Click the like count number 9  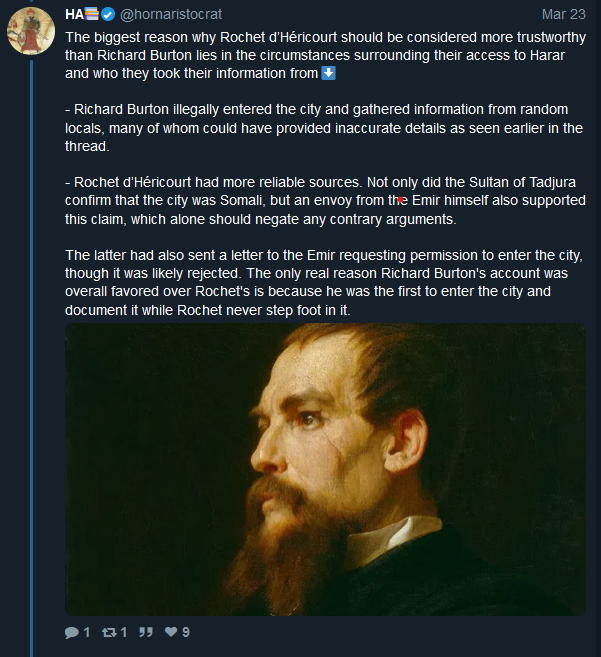tap(186, 632)
